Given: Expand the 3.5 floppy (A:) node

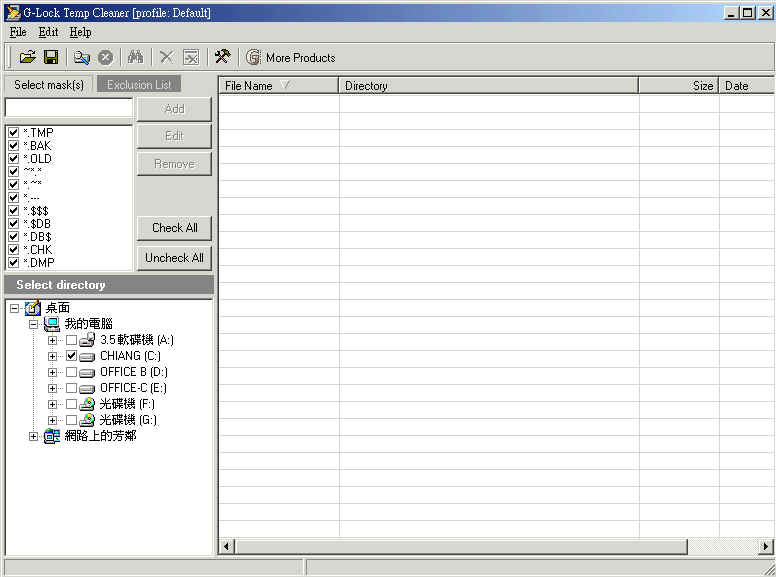Looking at the screenshot, I should point(52,340).
